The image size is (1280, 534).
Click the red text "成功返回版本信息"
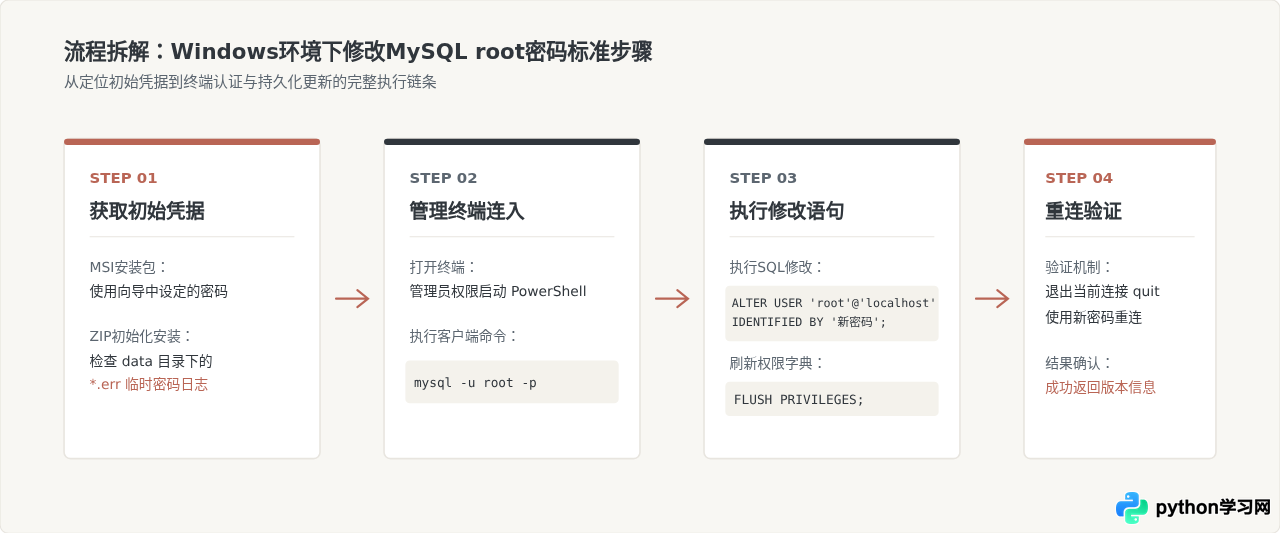pos(1101,387)
